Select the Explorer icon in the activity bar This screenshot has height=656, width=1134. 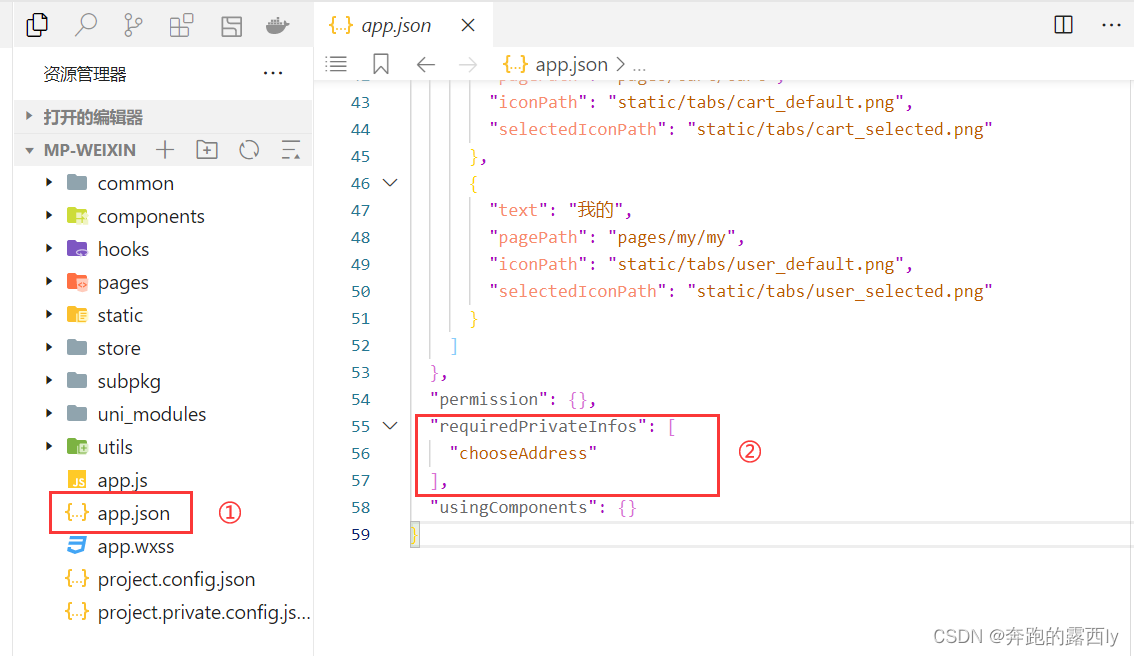pos(37,25)
